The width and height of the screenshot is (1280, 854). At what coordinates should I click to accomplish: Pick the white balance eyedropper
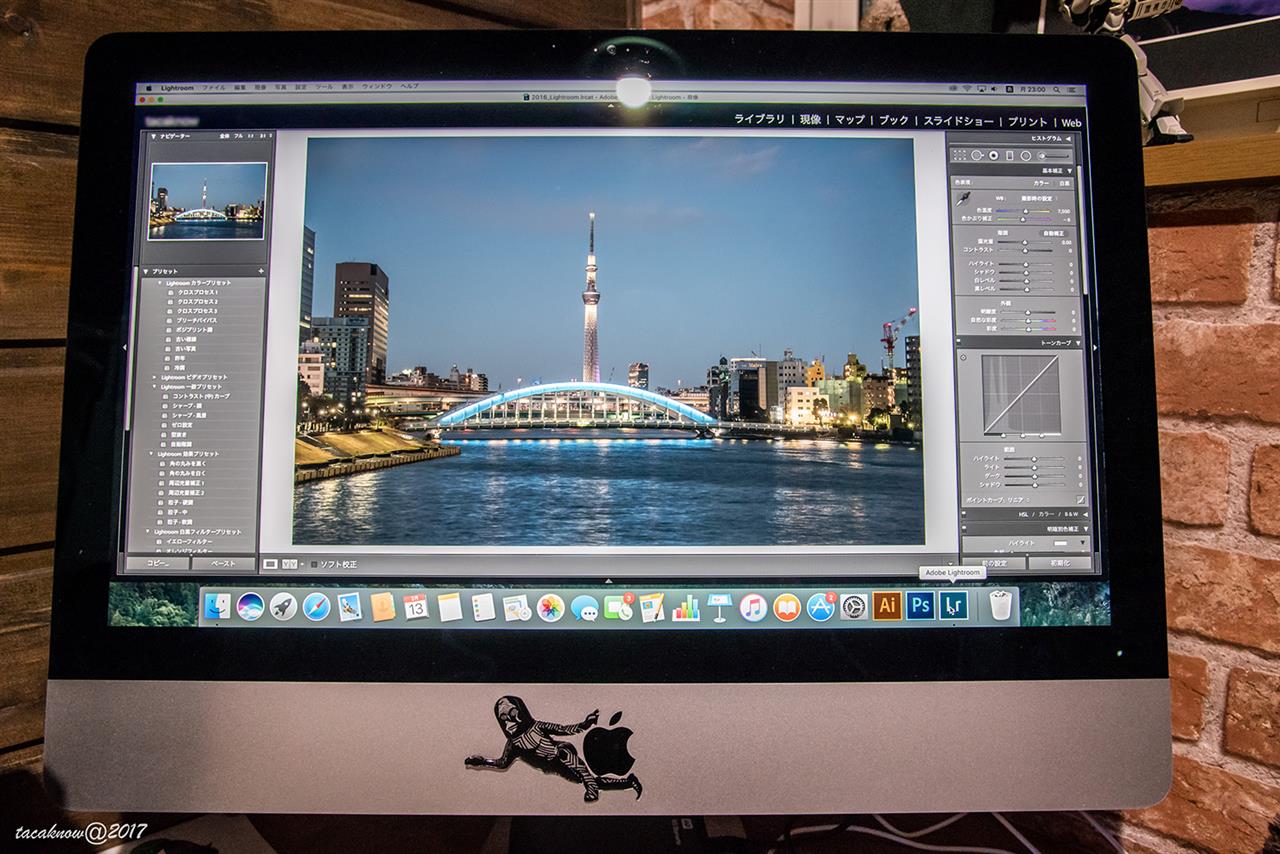coord(962,199)
